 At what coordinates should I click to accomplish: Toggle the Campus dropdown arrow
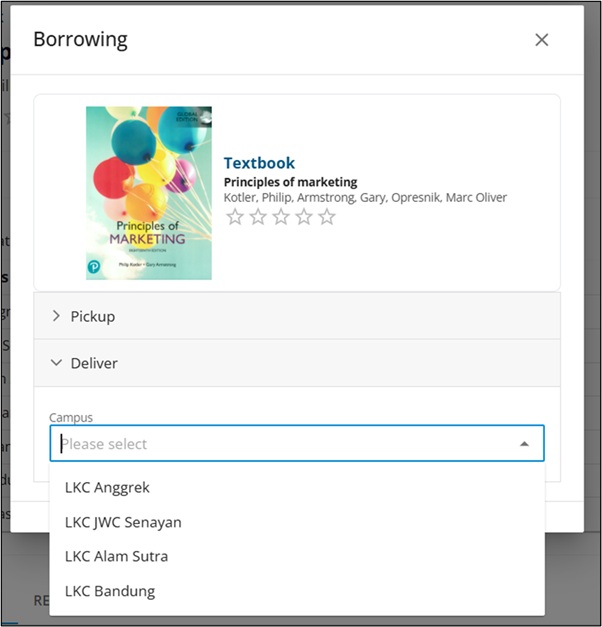(x=524, y=444)
